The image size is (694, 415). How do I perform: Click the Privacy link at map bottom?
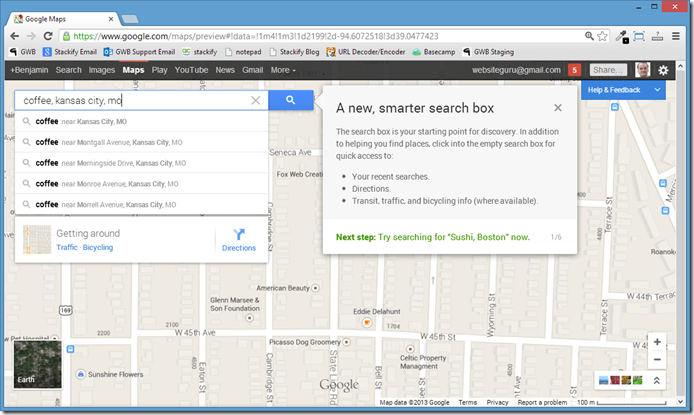click(x=497, y=402)
